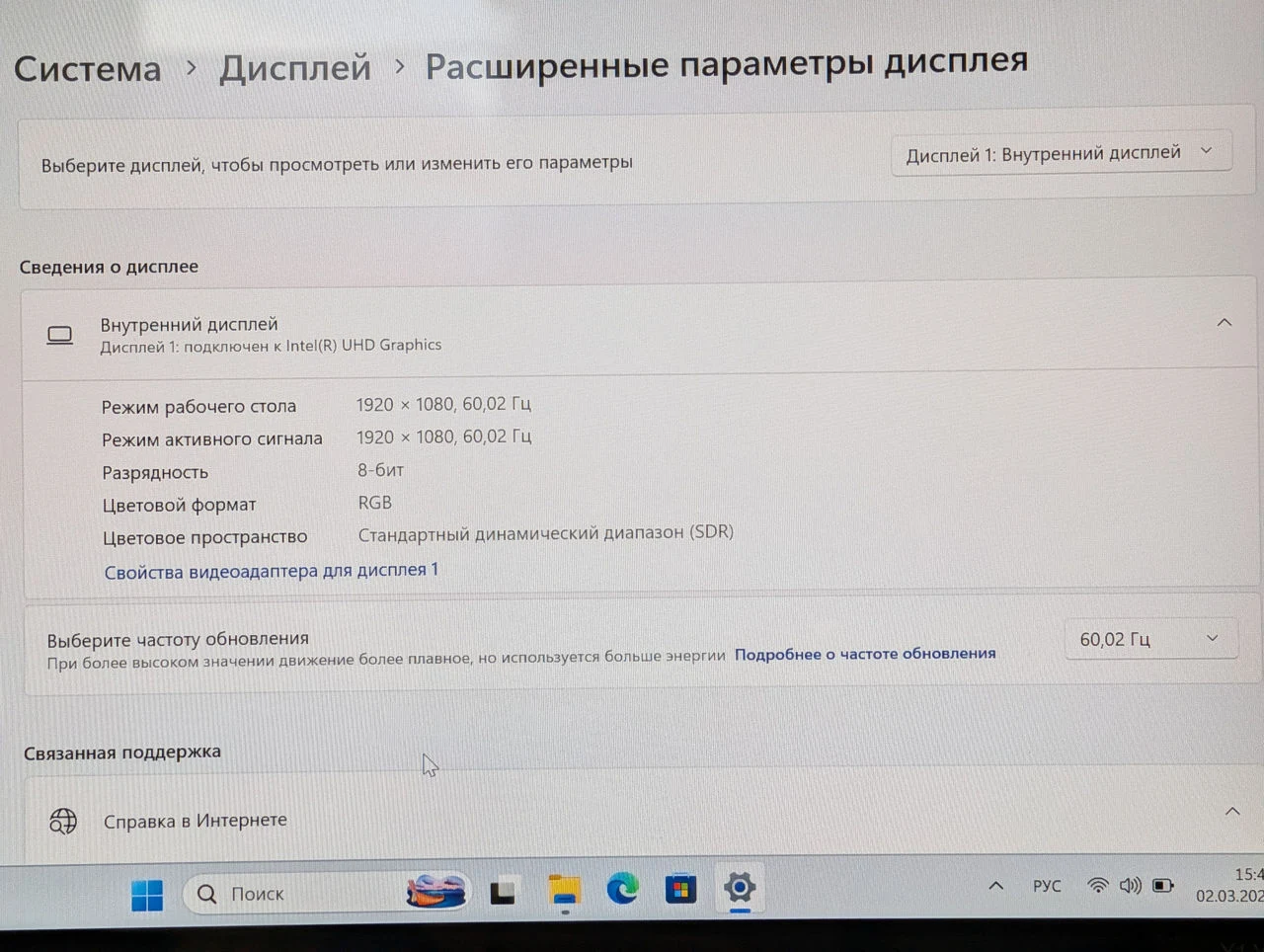Click the 8-бит value
The width and height of the screenshot is (1264, 952).
tap(380, 470)
